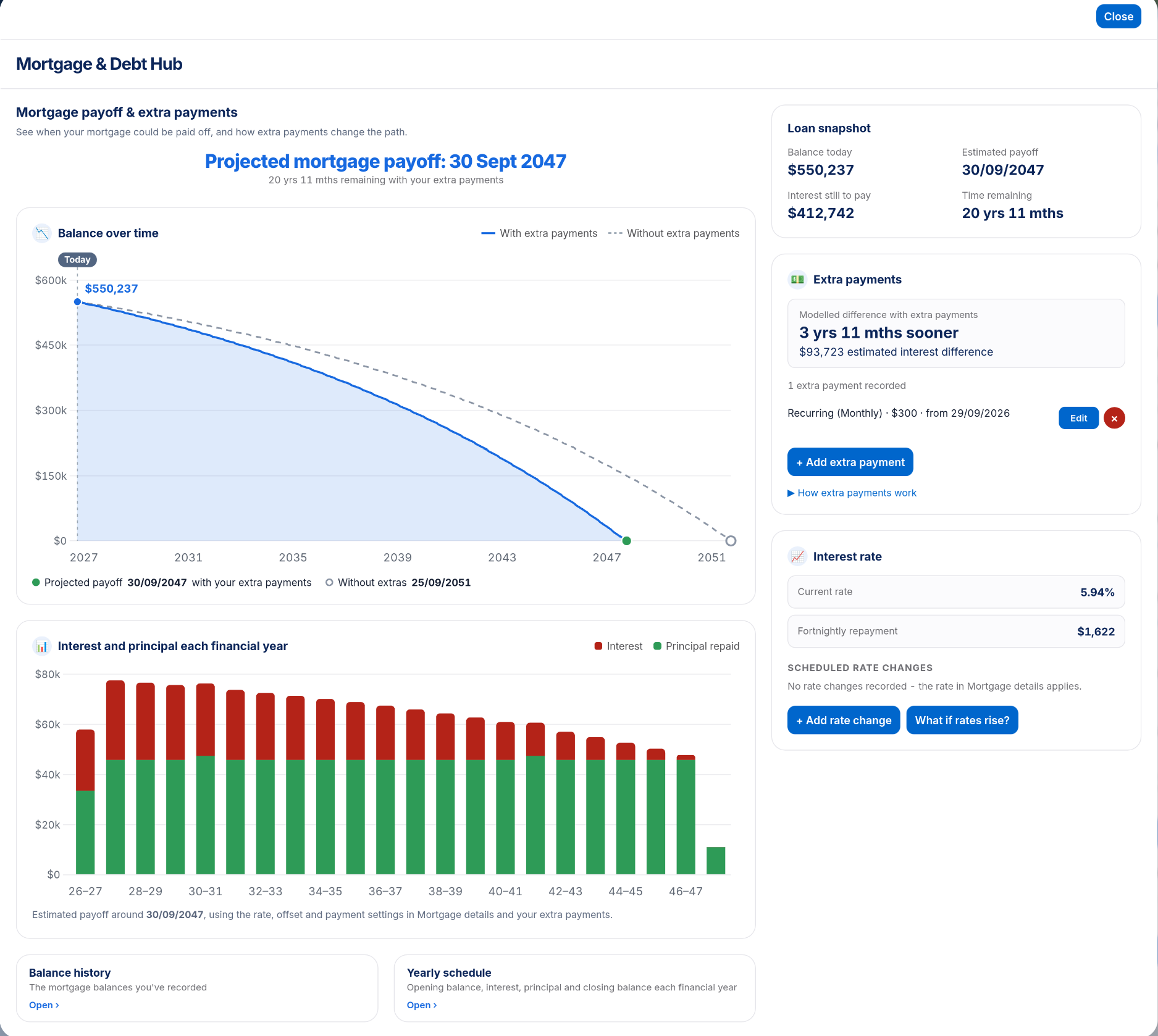Click the Scheduled Rate Changes heading
Screen dimensions: 1158x1036
[x=860, y=668]
